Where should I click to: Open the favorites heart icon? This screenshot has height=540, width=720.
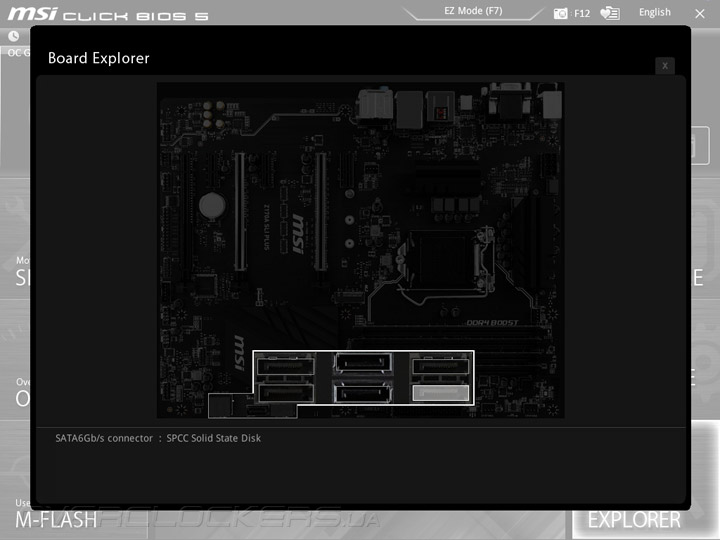click(610, 13)
